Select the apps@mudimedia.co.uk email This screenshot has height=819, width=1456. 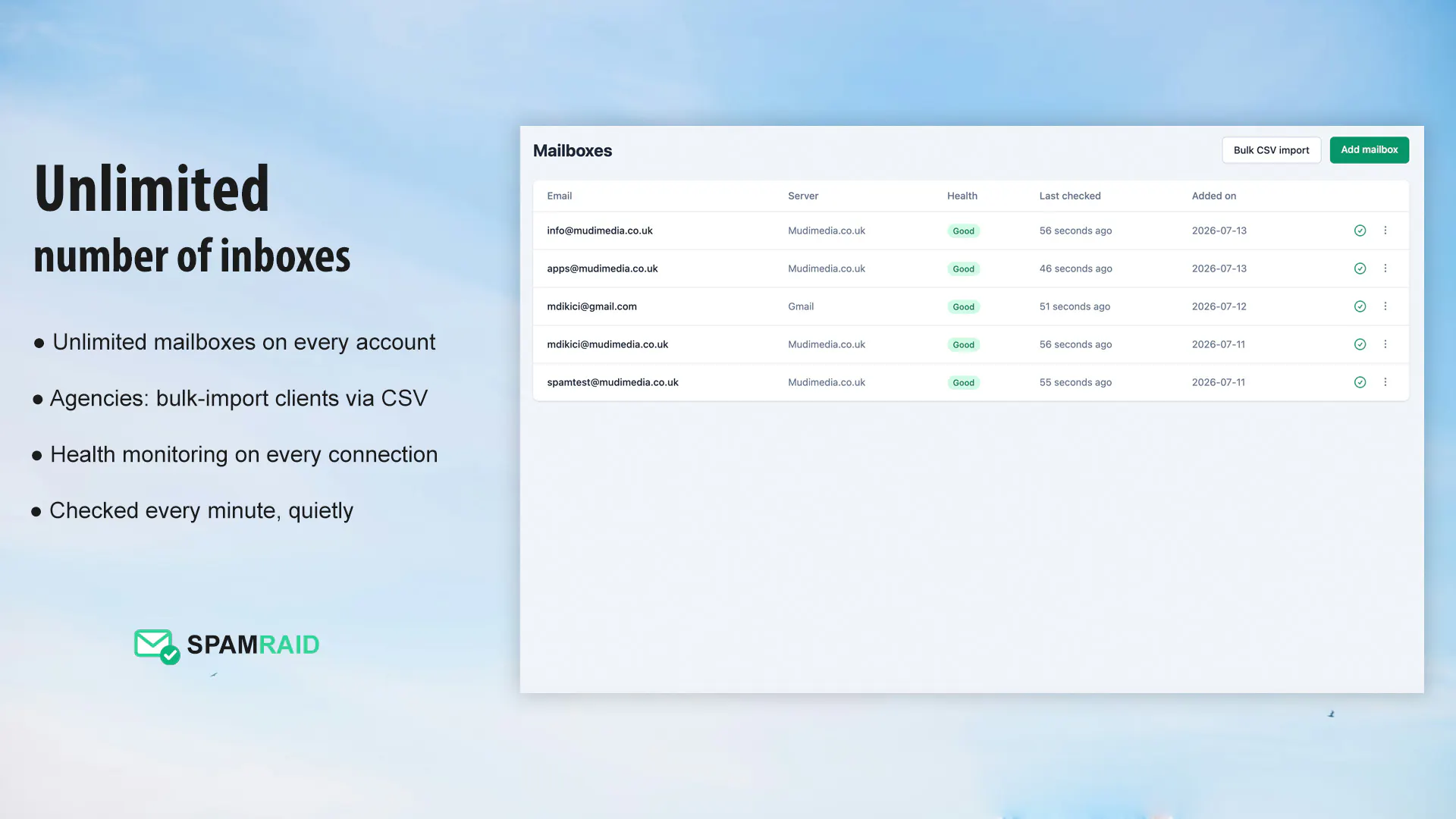pyautogui.click(x=602, y=268)
